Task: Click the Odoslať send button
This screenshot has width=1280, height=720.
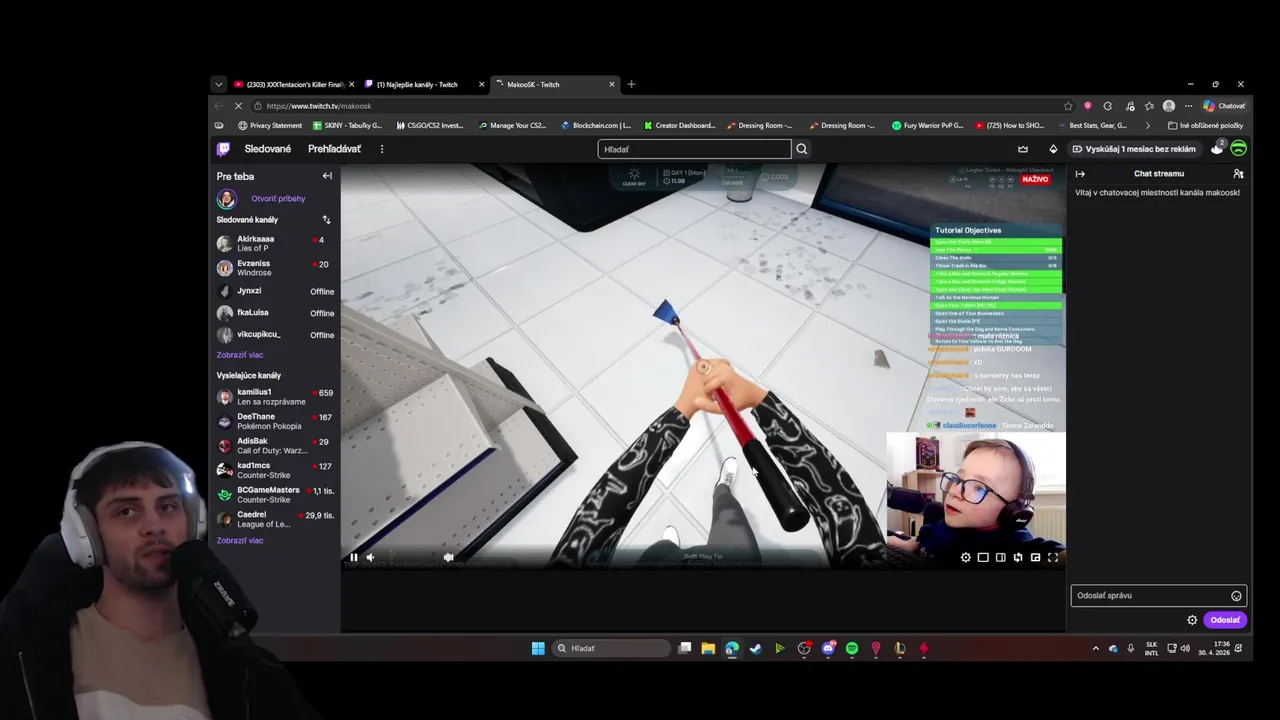Action: tap(1225, 620)
